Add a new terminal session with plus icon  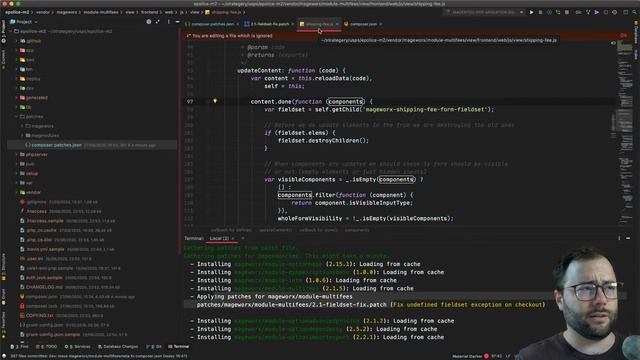click(x=242, y=238)
